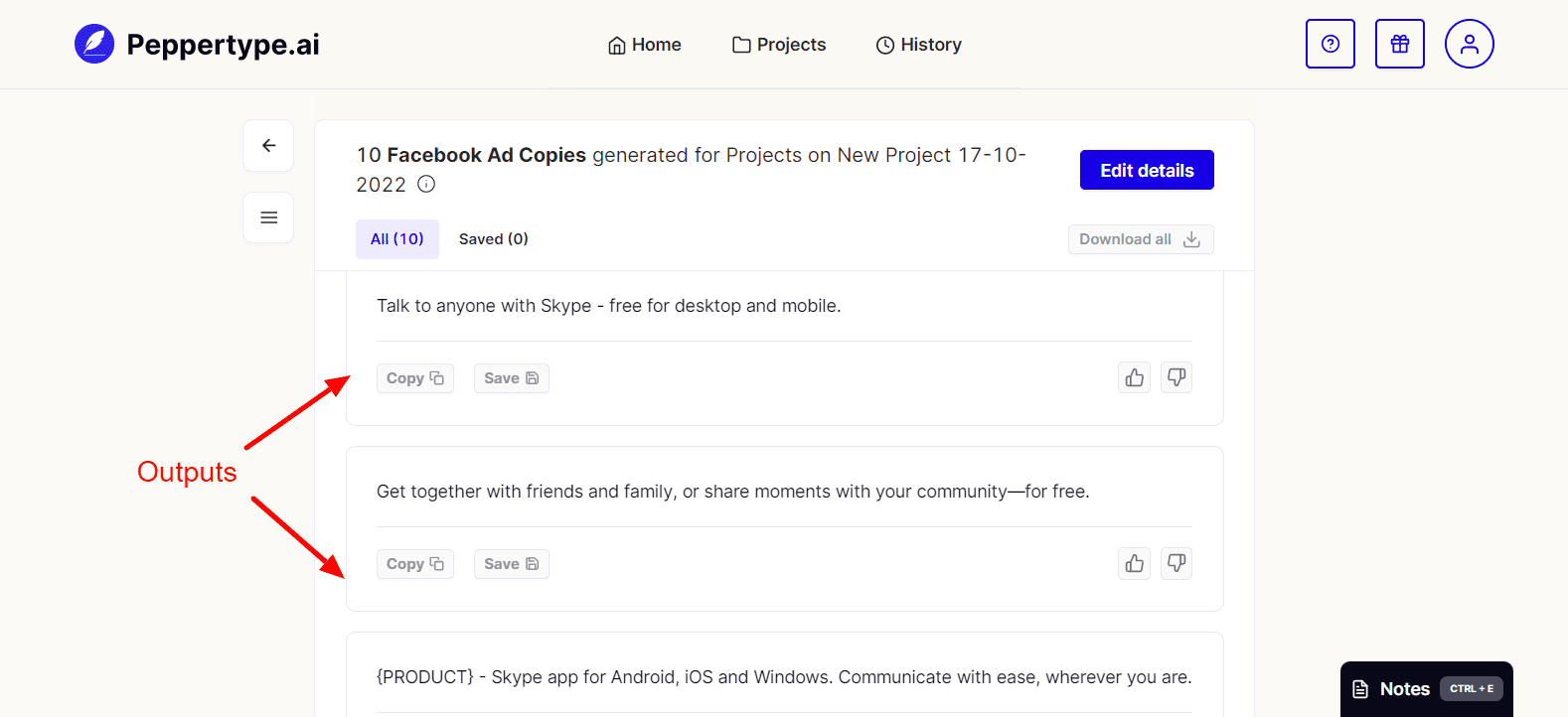Screen dimensions: 1568x717
Task: Copy the 'Talk to anyone with Skype' text
Action: (x=414, y=378)
